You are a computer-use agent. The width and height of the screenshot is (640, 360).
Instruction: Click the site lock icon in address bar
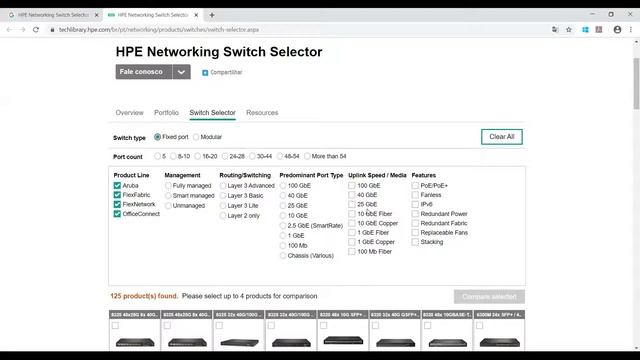[x=52, y=30]
